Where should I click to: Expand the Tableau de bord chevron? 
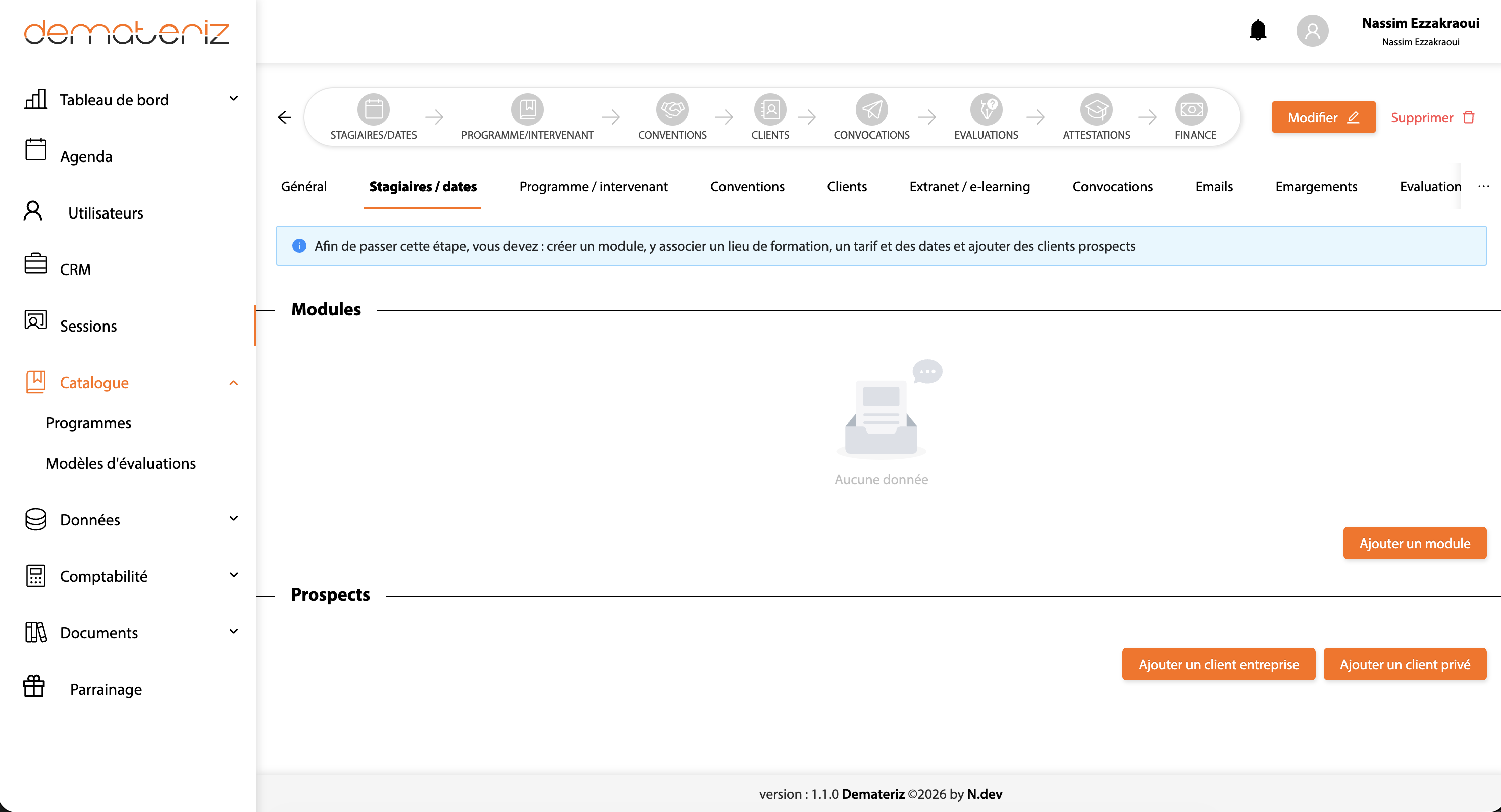pos(234,99)
